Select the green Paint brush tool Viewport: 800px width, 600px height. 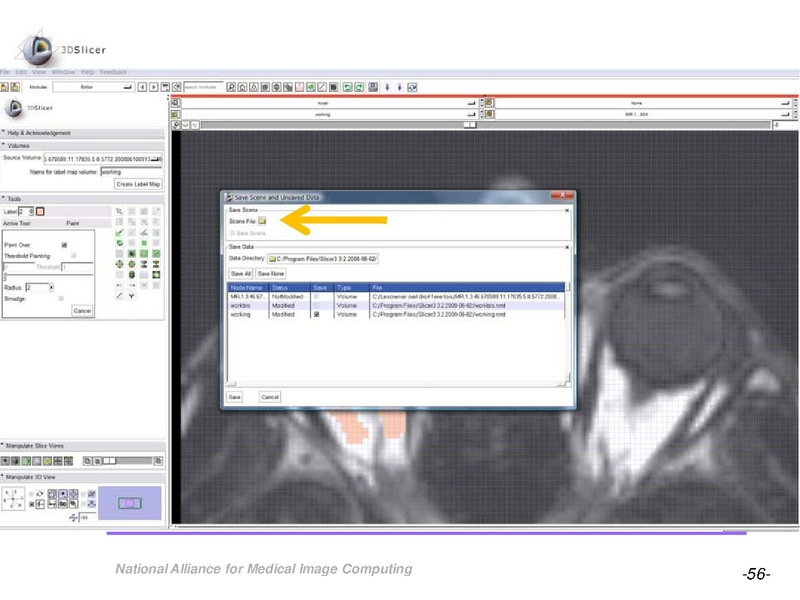point(119,233)
